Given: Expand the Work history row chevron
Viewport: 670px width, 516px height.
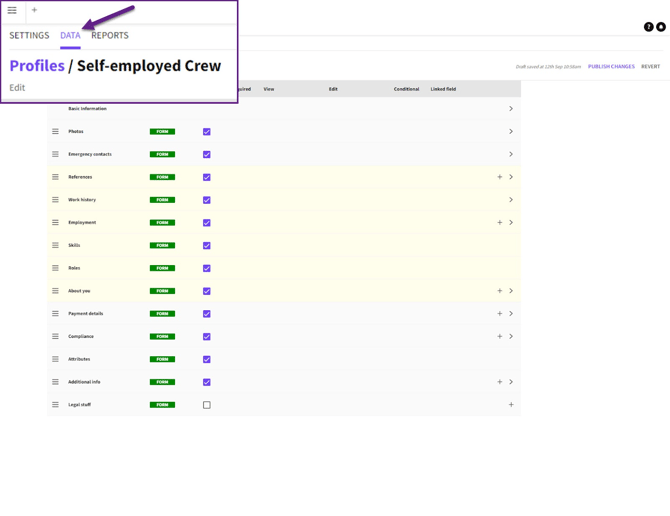Looking at the screenshot, I should [x=511, y=200].
